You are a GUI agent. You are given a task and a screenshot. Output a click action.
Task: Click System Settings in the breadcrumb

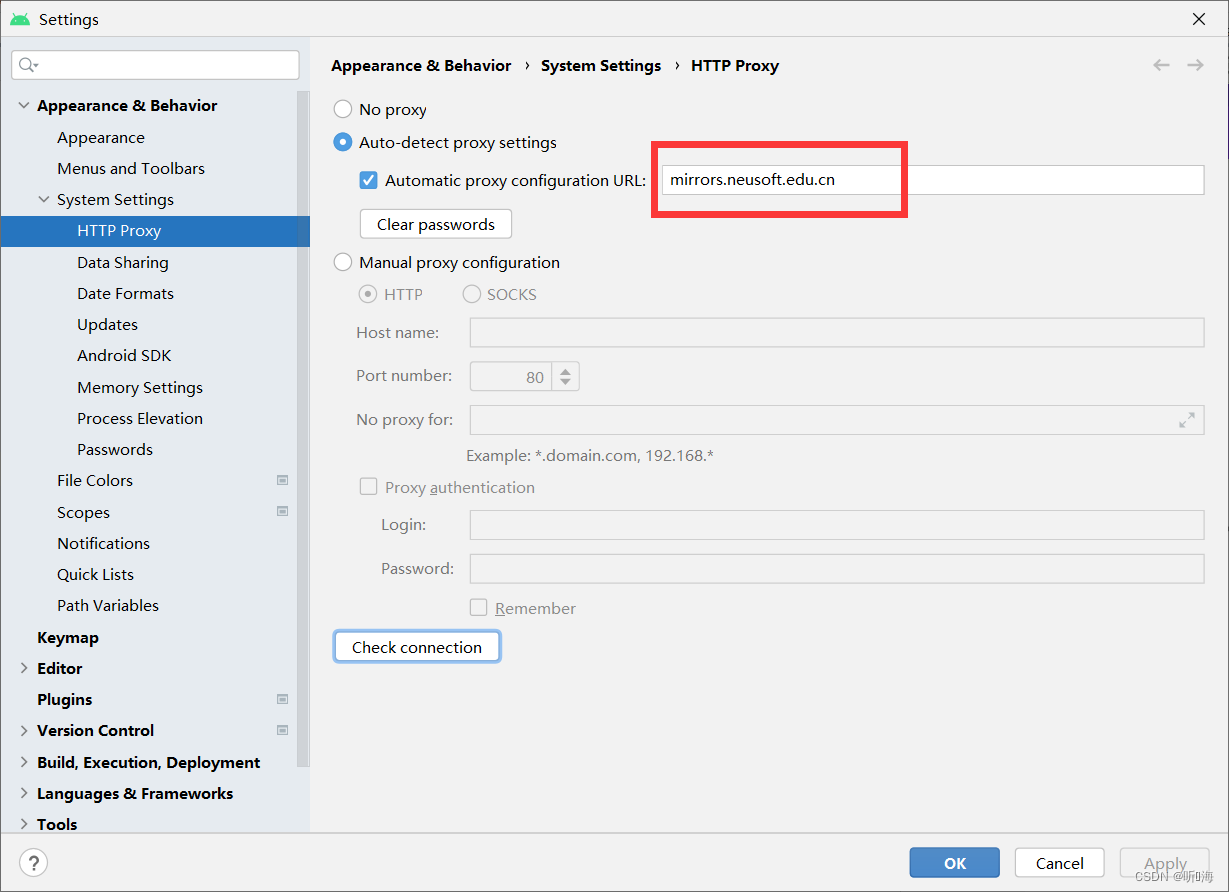pyautogui.click(x=601, y=65)
